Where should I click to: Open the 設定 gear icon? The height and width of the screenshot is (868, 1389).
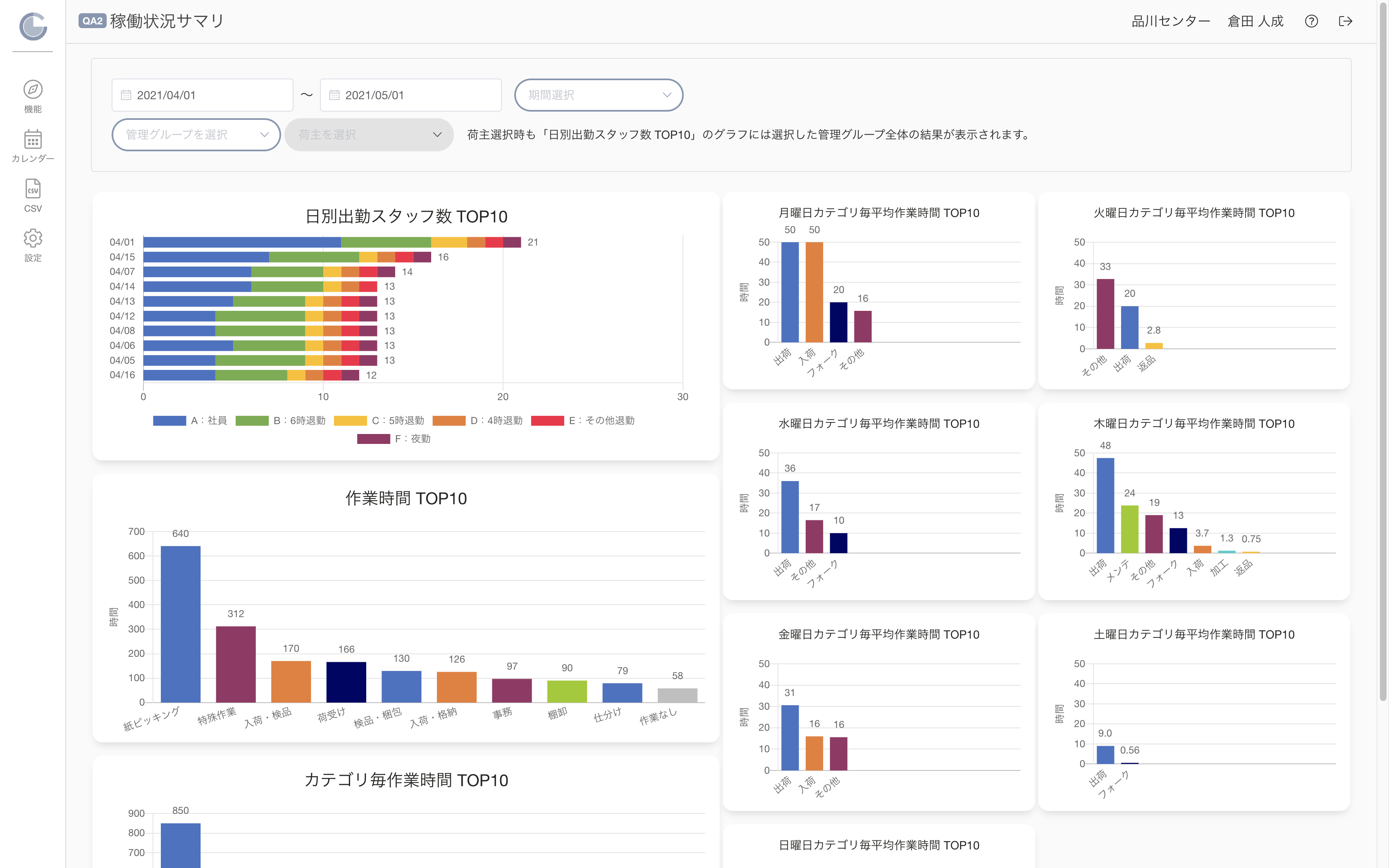[x=33, y=238]
